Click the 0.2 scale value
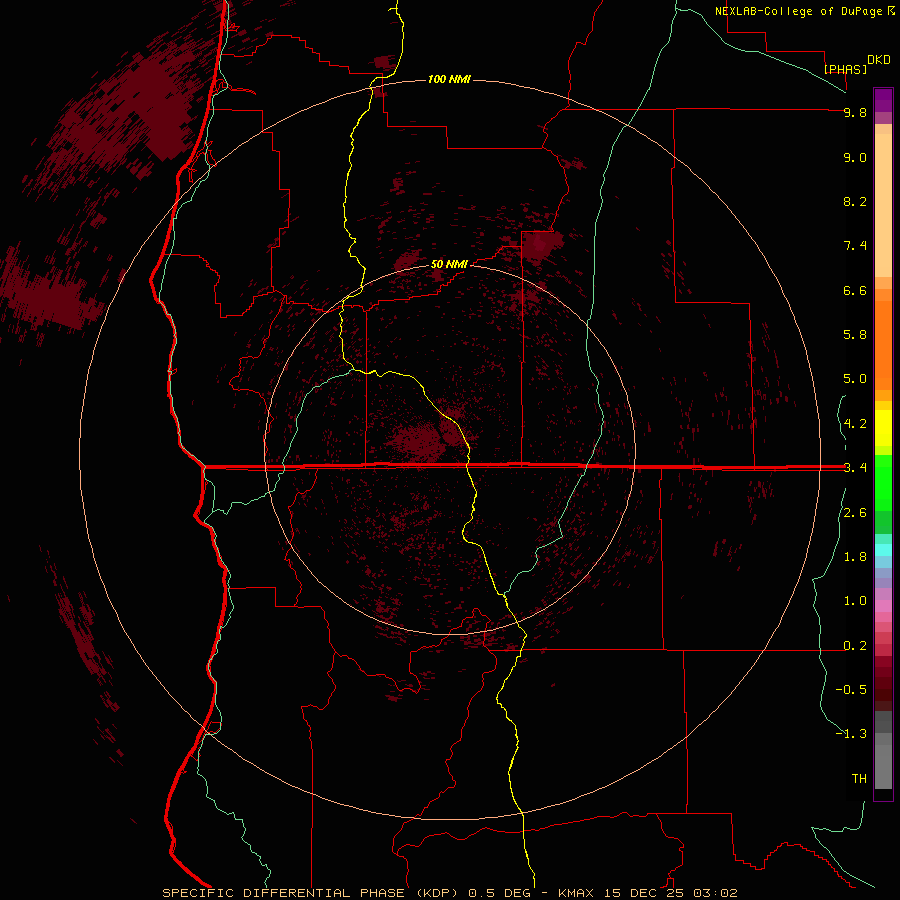This screenshot has width=900, height=900. click(855, 646)
